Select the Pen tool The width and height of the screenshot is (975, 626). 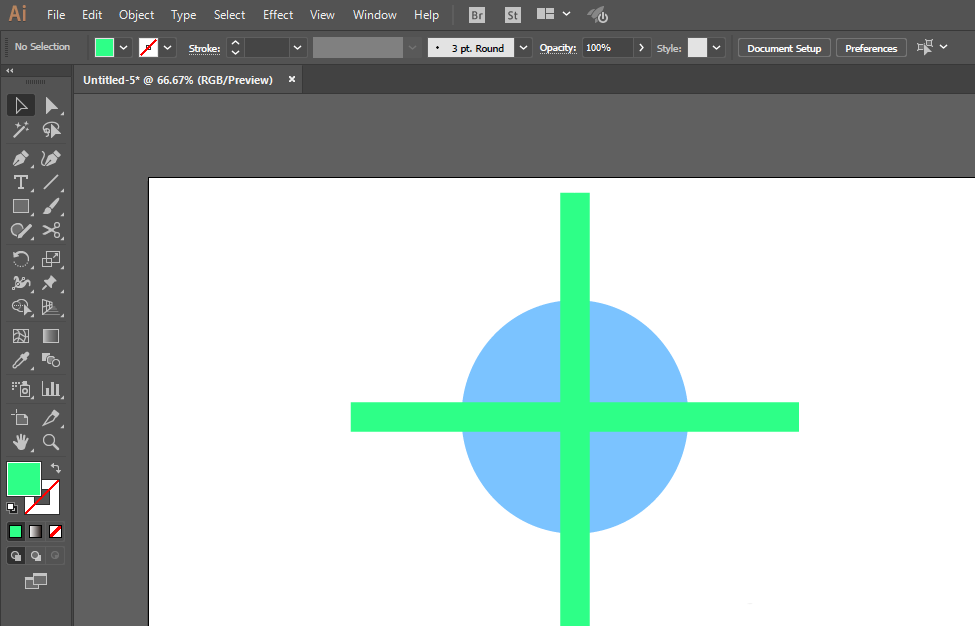point(21,159)
